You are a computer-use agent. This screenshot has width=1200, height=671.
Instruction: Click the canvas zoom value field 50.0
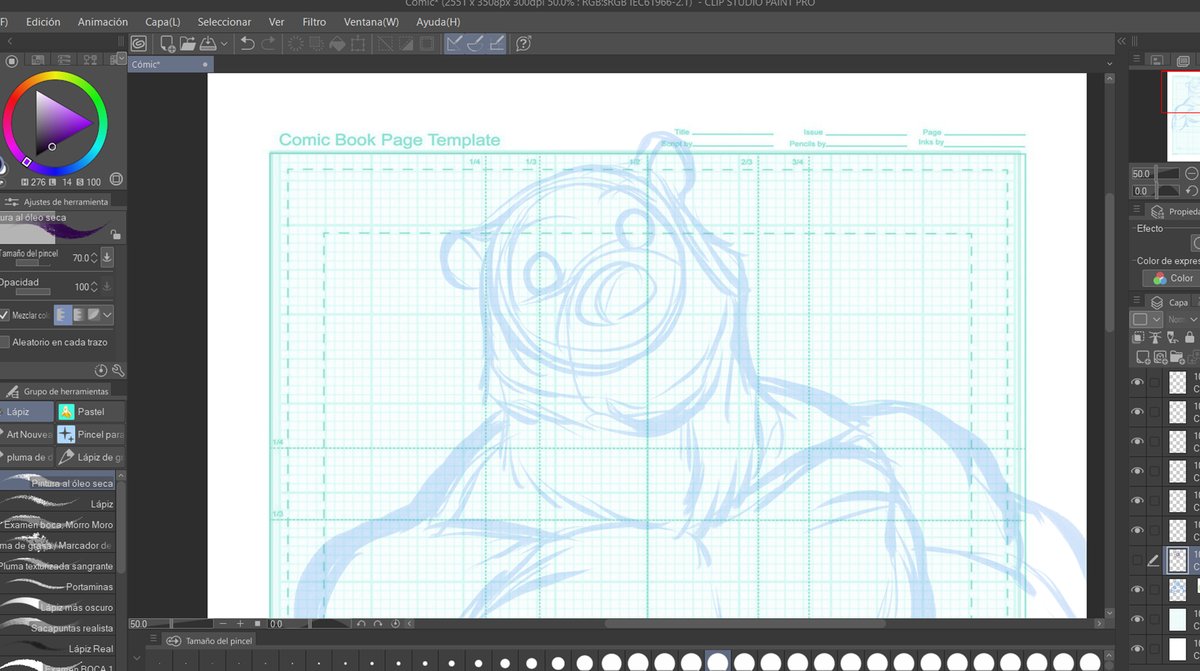pos(138,624)
